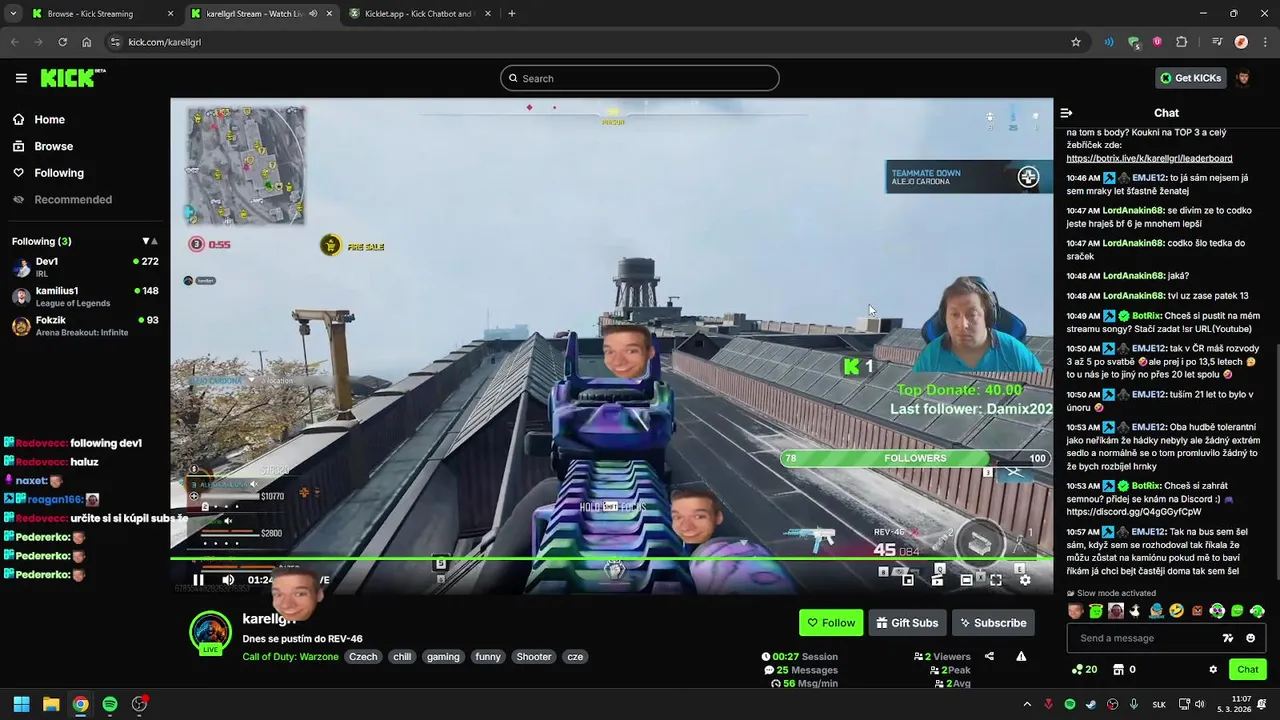The height and width of the screenshot is (720, 1280).
Task: Open Chrome media control button
Action: (1217, 42)
